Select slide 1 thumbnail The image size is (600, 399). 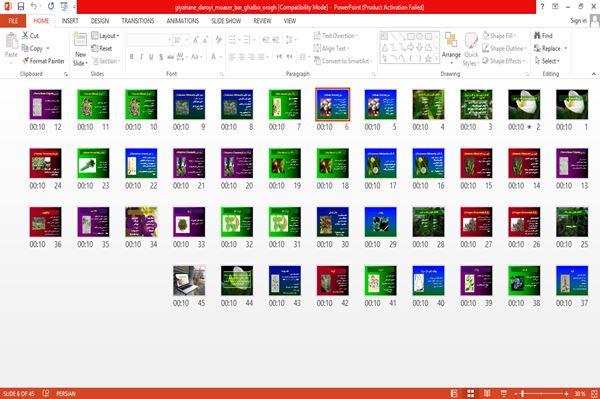572,104
